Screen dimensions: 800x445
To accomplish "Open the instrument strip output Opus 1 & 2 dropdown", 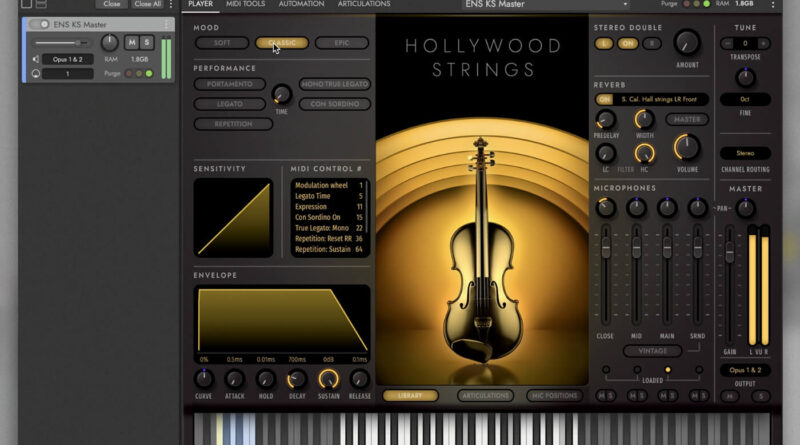I will point(67,59).
